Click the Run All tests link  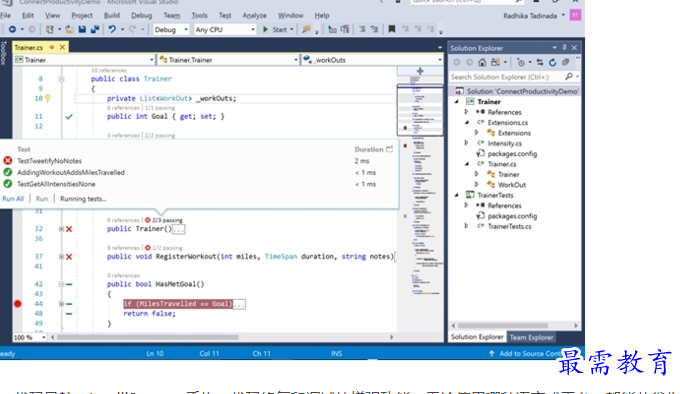coord(13,199)
